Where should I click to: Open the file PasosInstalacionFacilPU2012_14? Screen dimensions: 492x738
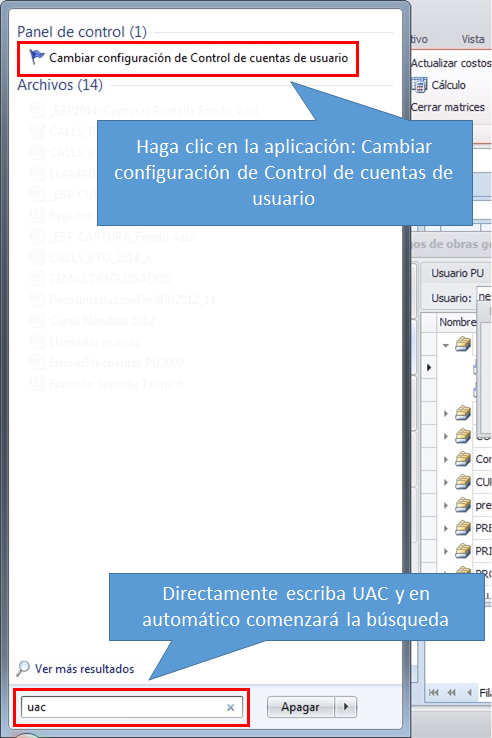[x=132, y=300]
